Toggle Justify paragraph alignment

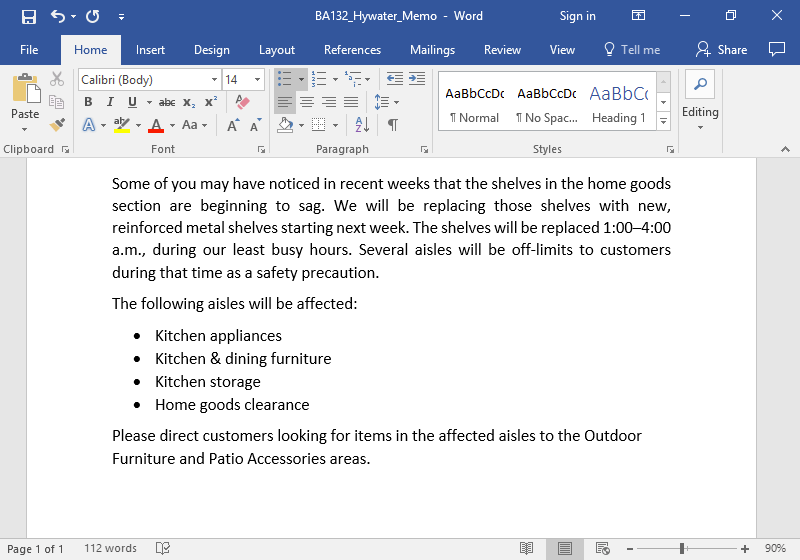coord(351,102)
